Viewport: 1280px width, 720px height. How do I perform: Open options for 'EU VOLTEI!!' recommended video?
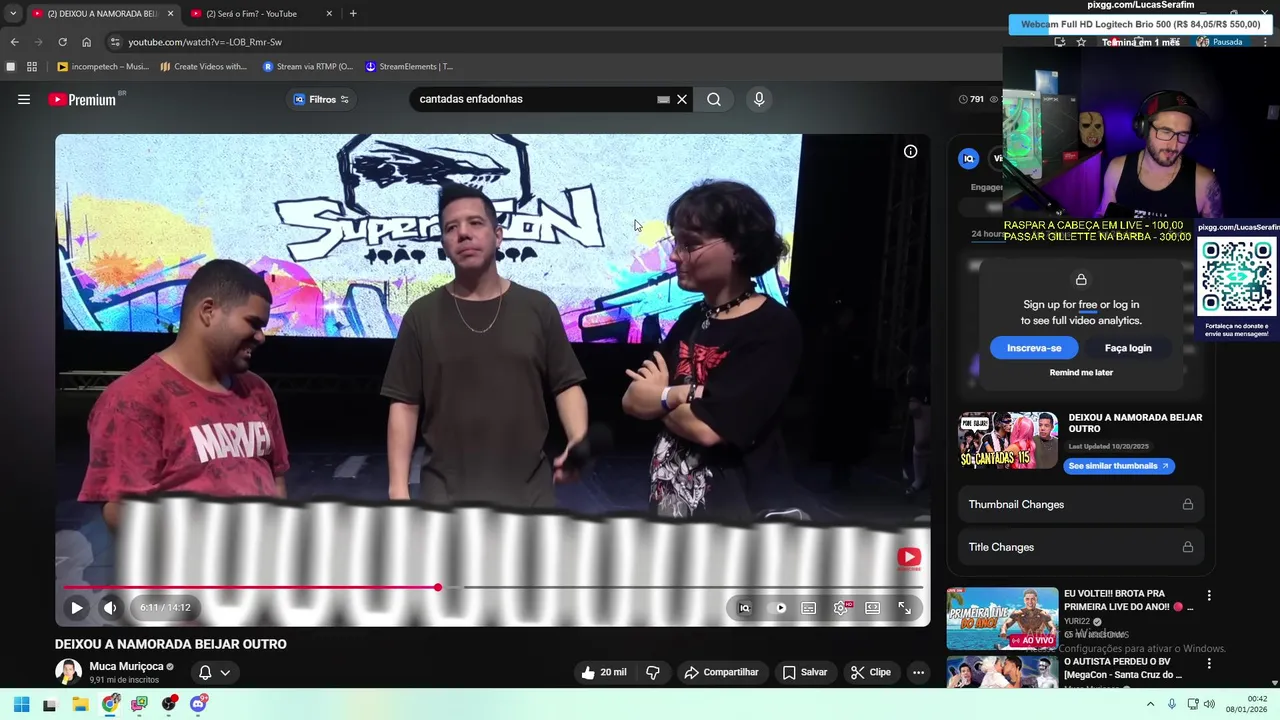[x=1209, y=596]
